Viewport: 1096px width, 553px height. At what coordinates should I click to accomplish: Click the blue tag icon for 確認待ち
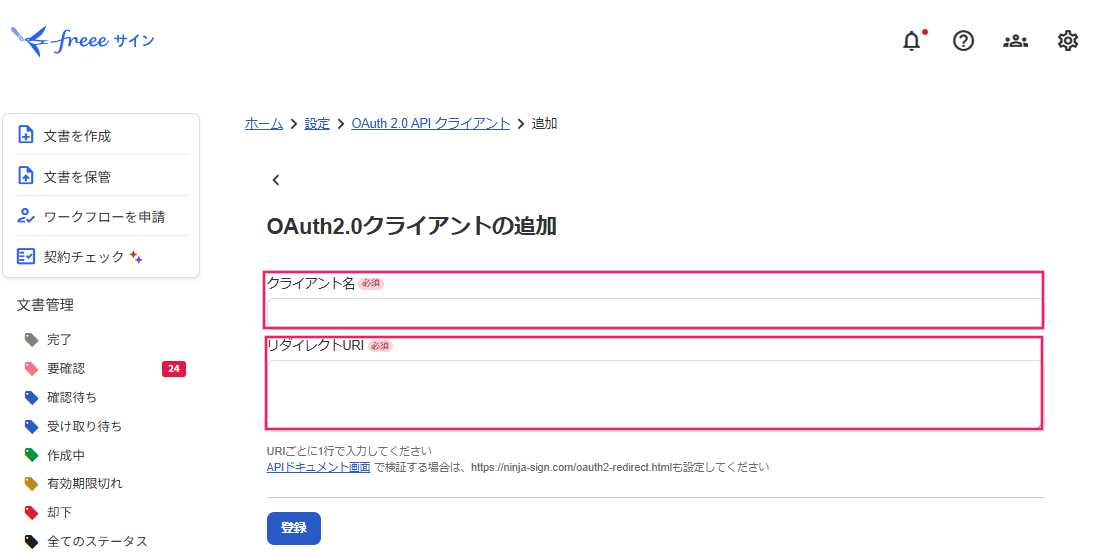pos(31,398)
